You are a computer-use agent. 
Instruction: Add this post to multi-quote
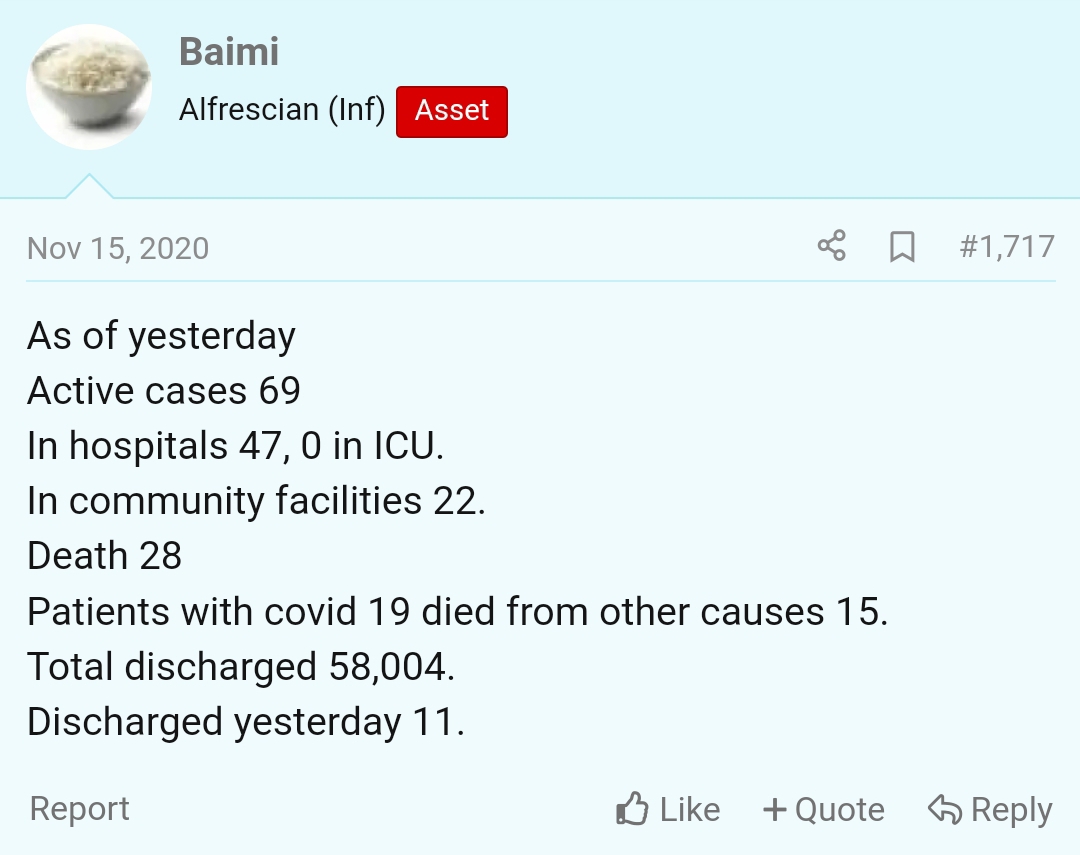pos(824,810)
